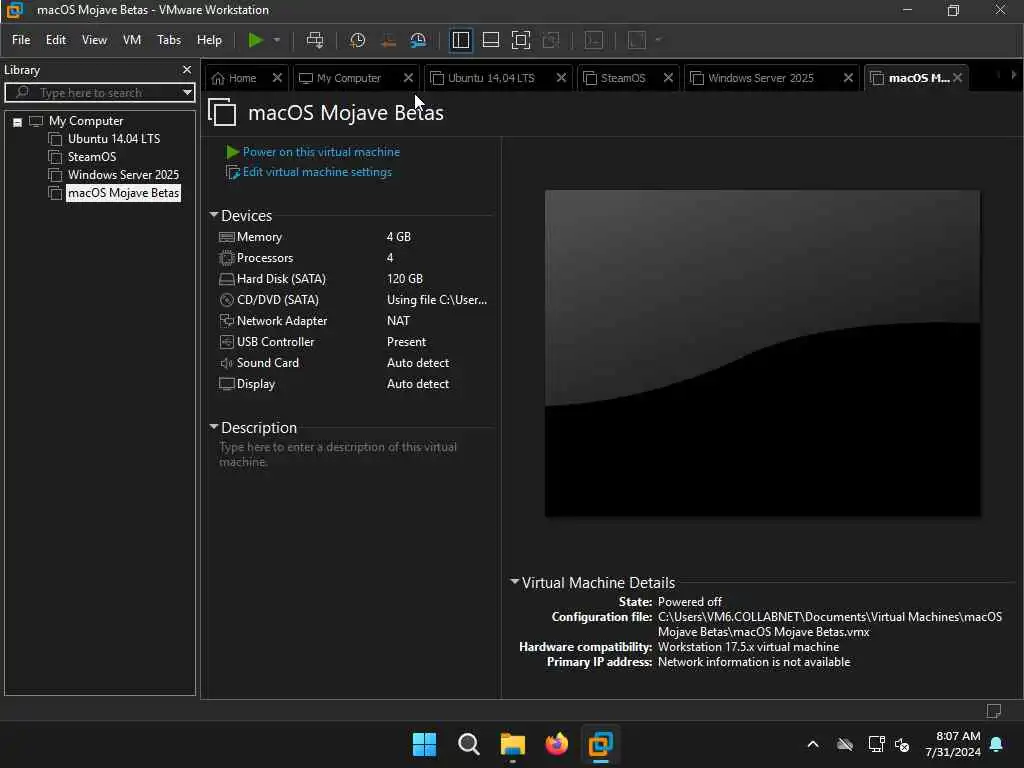Close the My Computer tab
Viewport: 1024px width, 768px height.
(408, 78)
